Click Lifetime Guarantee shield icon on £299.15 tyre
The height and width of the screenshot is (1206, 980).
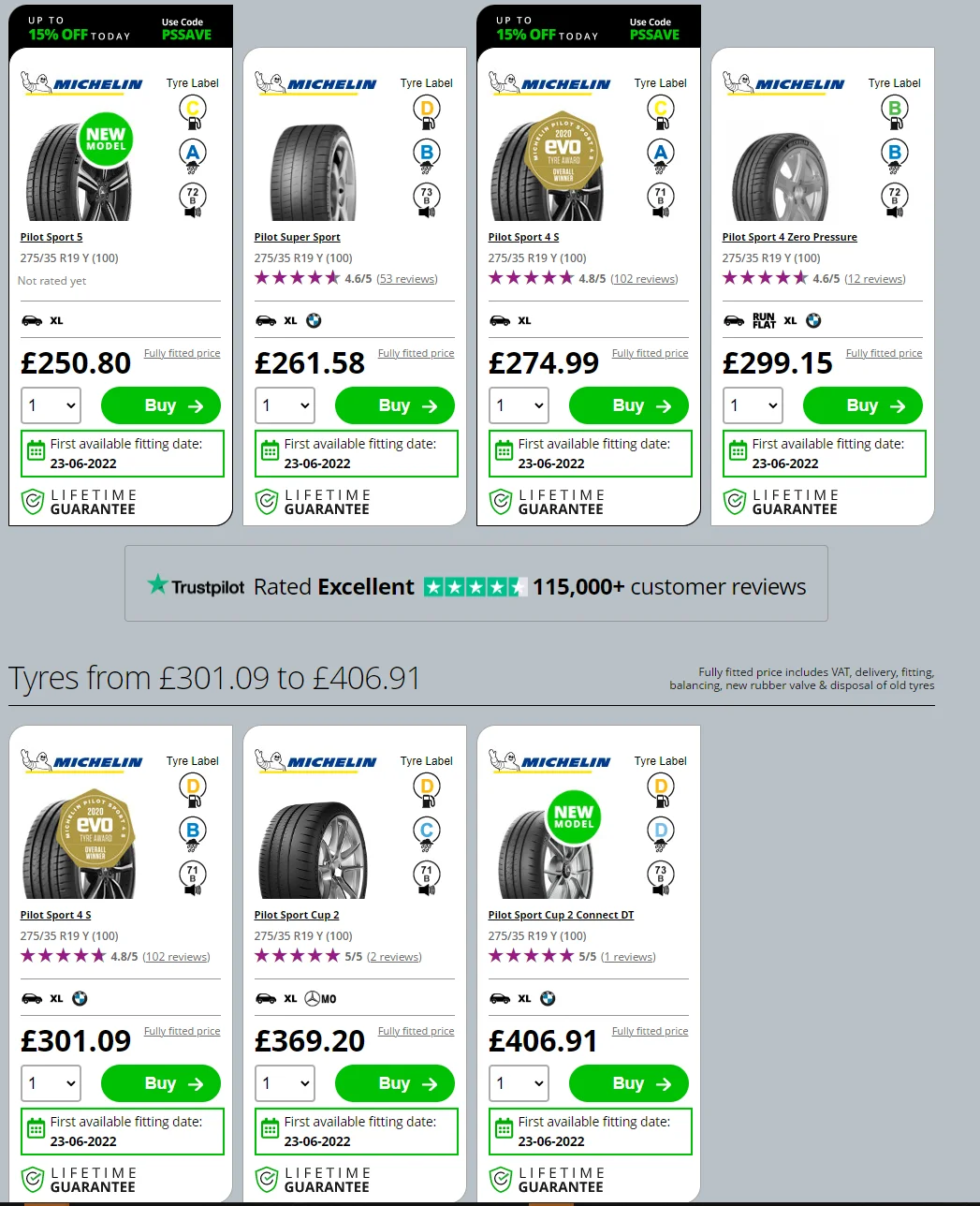[735, 502]
